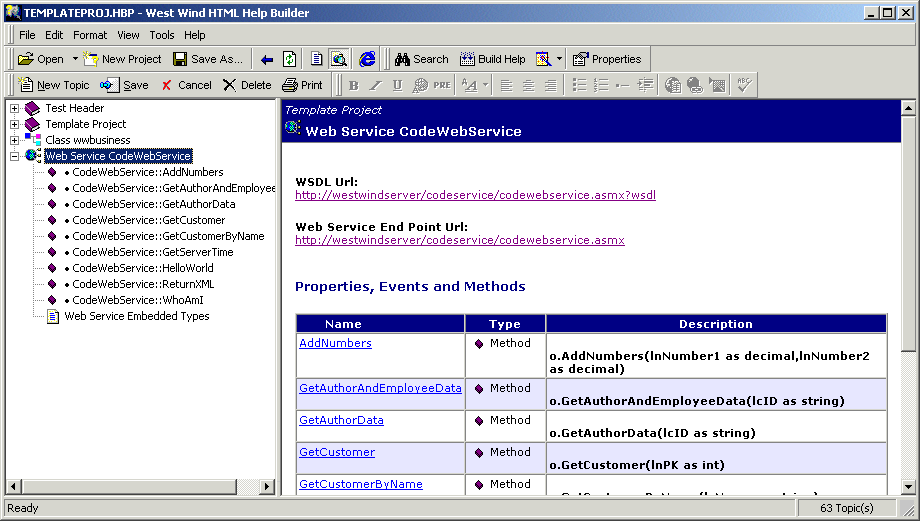Insert an image icon
The height and width of the screenshot is (521, 920).
point(717,86)
